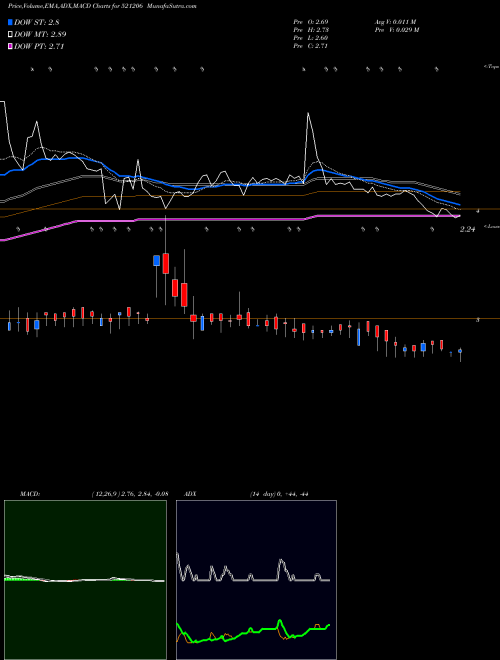Open the dark blue ADX indicator chart
The width and height of the screenshot is (500, 660).
pyautogui.click(x=256, y=580)
